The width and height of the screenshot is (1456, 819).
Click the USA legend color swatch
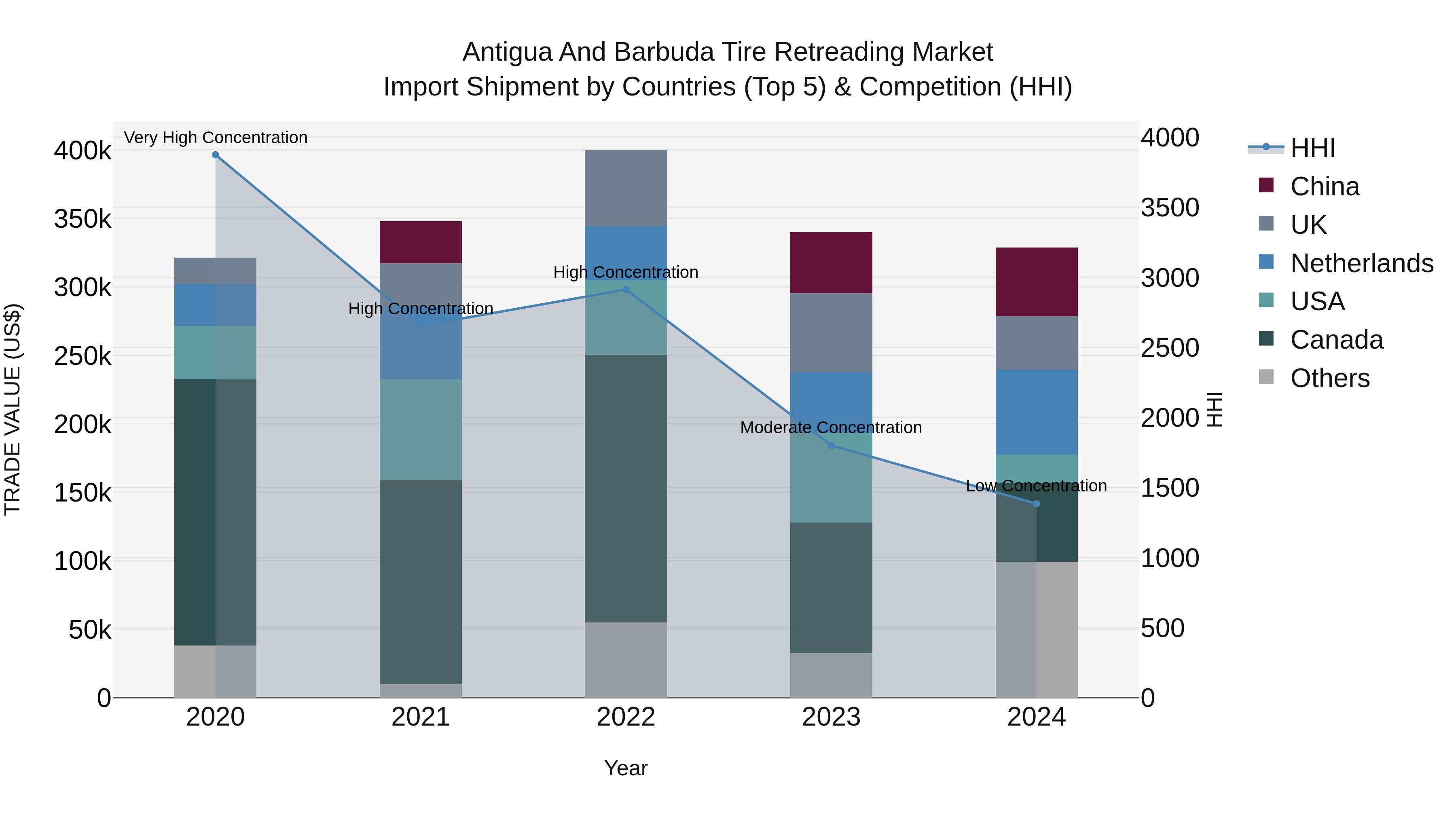coord(1266,301)
